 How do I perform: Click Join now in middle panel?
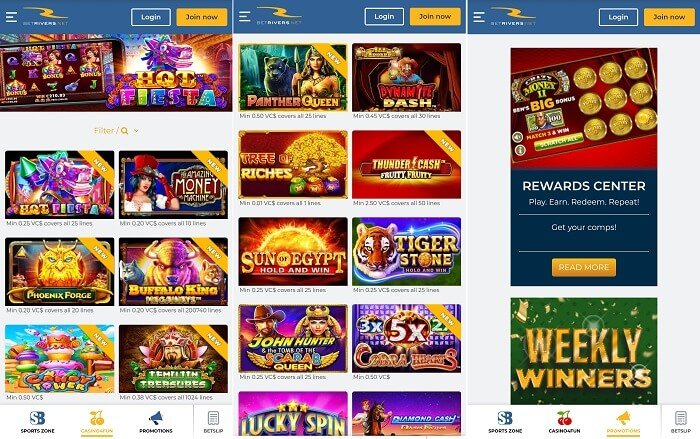pyautogui.click(x=435, y=17)
